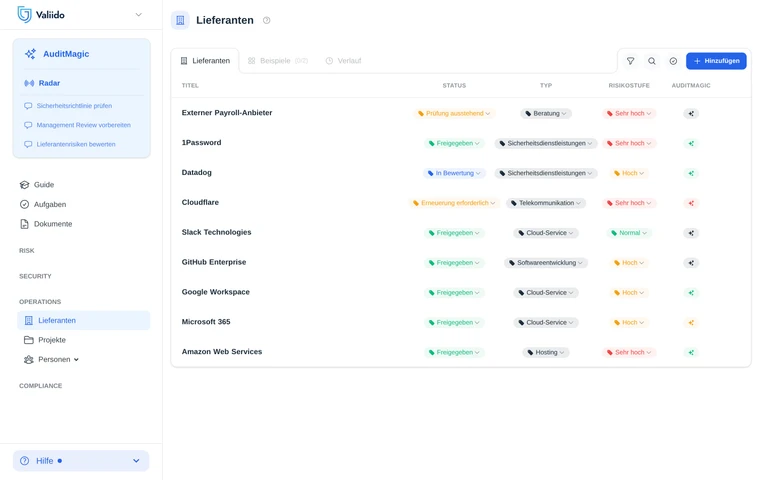Click AuditMagic sparkle icon for Cloudflare row
Image resolution: width=768 pixels, height=480 pixels.
tap(691, 203)
